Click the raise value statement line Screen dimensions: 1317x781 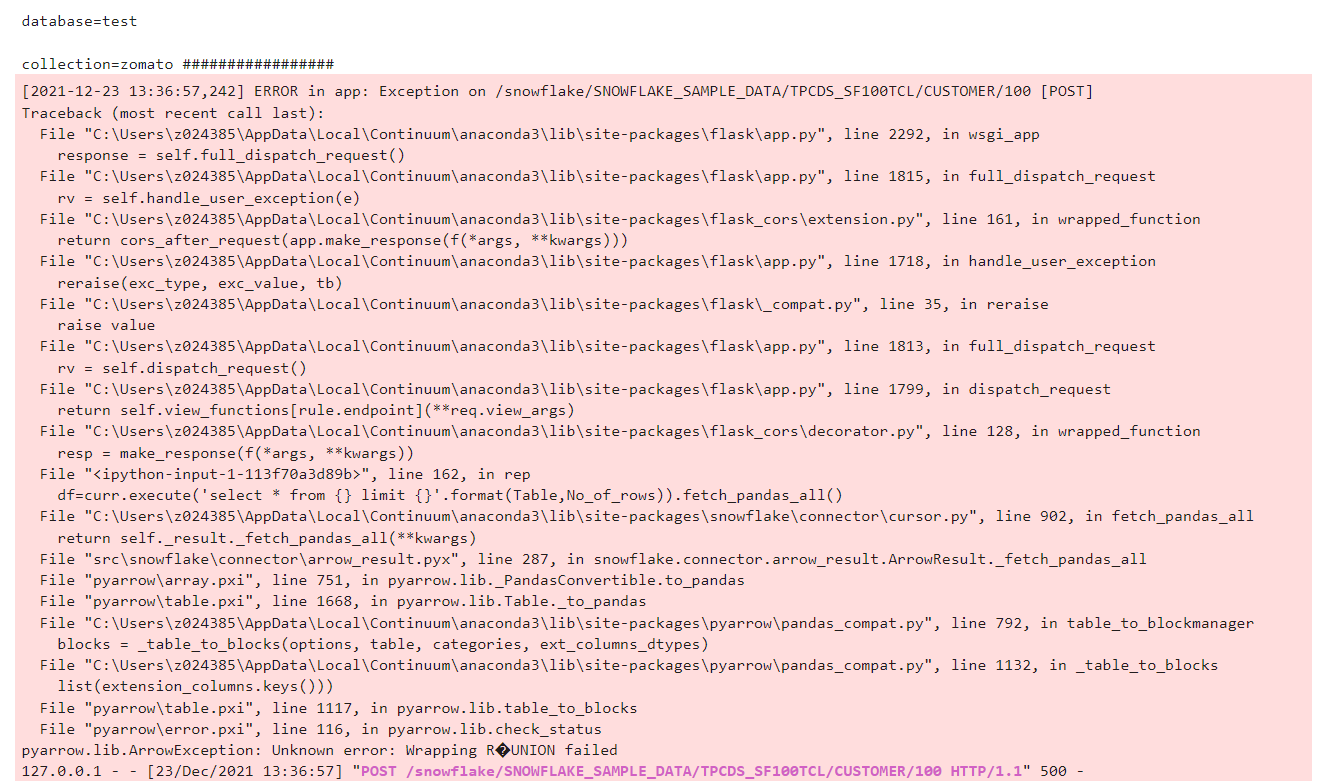click(105, 324)
